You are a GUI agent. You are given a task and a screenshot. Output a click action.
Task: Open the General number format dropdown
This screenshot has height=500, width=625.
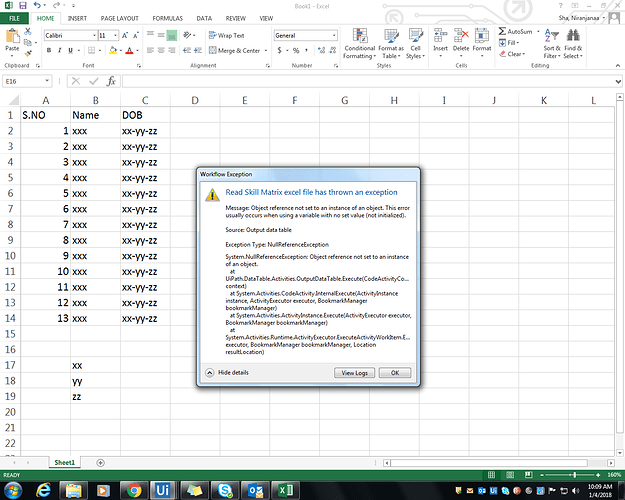point(334,35)
